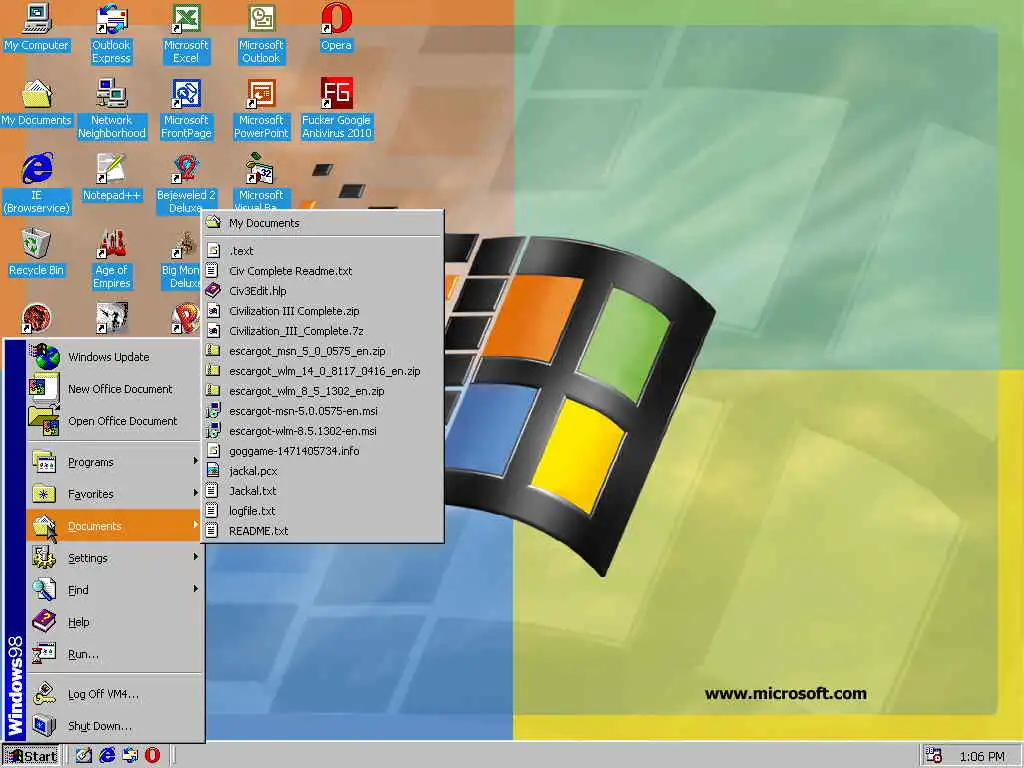Open IE (Browservice) desktop icon
The width and height of the screenshot is (1024, 768).
click(37, 184)
